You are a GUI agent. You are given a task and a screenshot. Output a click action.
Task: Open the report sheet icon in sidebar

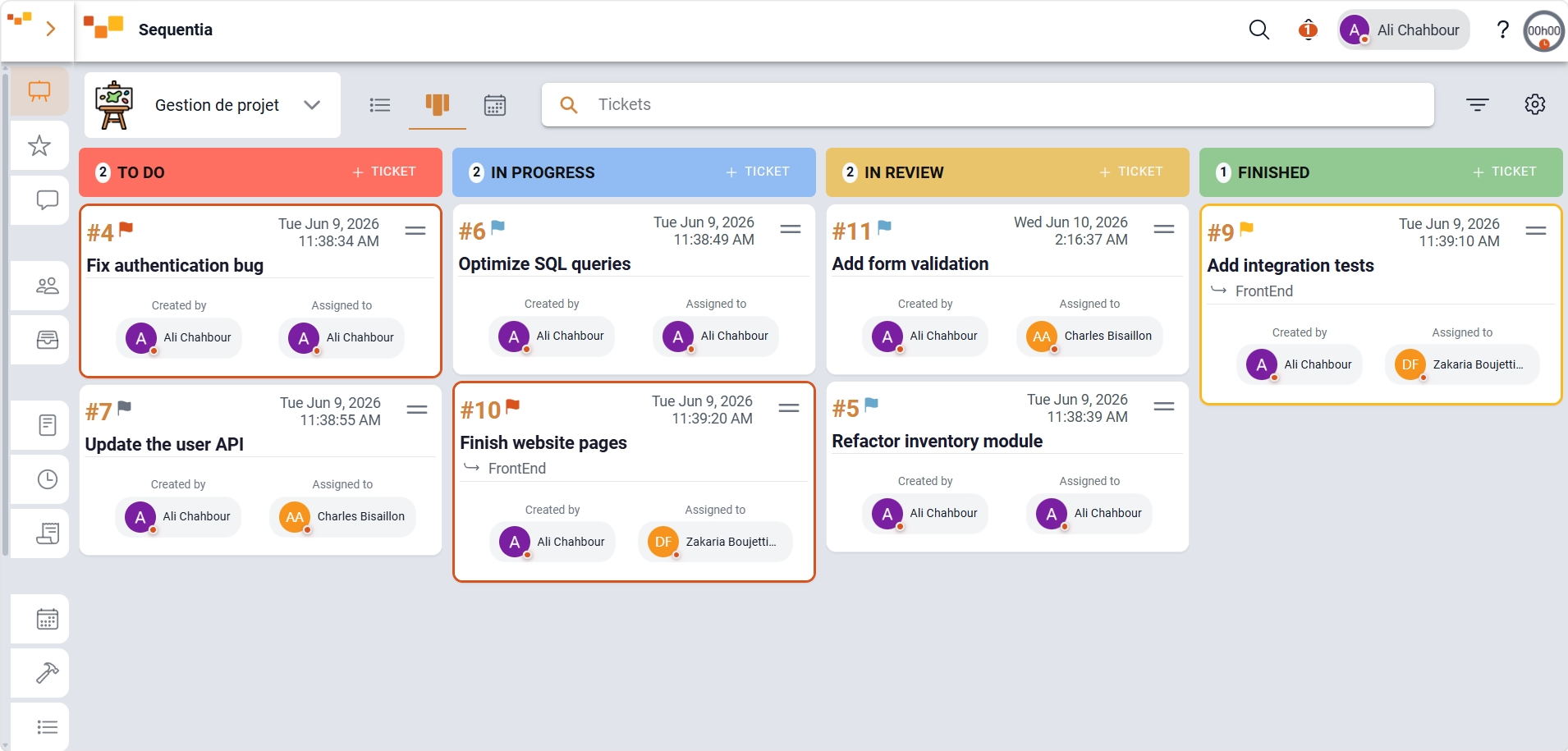(x=47, y=533)
